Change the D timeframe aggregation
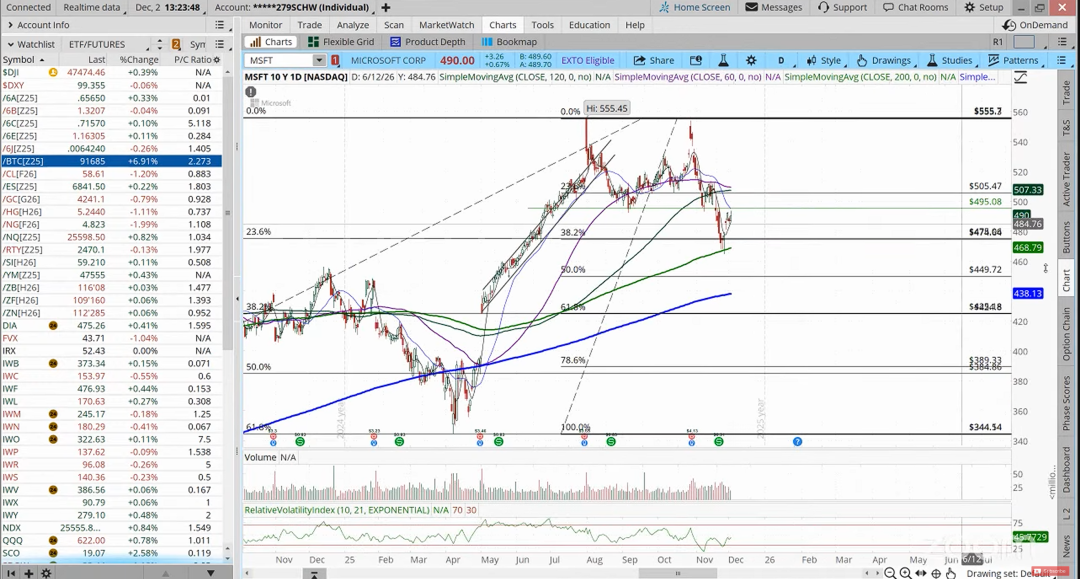This screenshot has height=579, width=1080. [x=781, y=60]
